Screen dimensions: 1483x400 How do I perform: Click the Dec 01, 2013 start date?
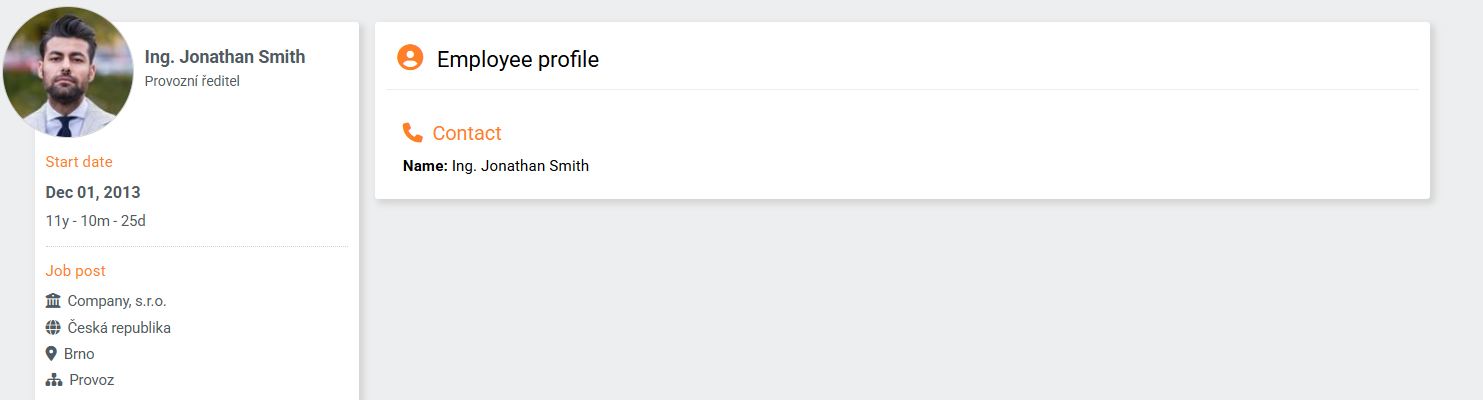93,192
